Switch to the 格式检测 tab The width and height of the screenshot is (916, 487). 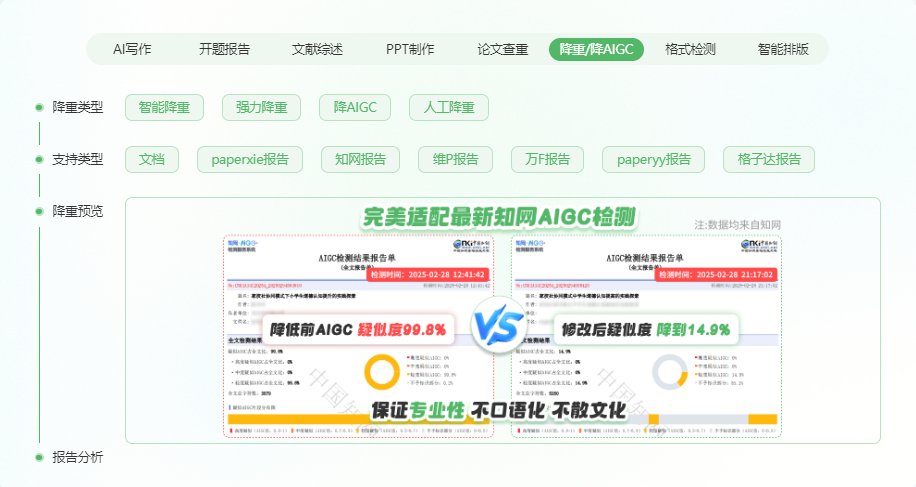pos(690,49)
